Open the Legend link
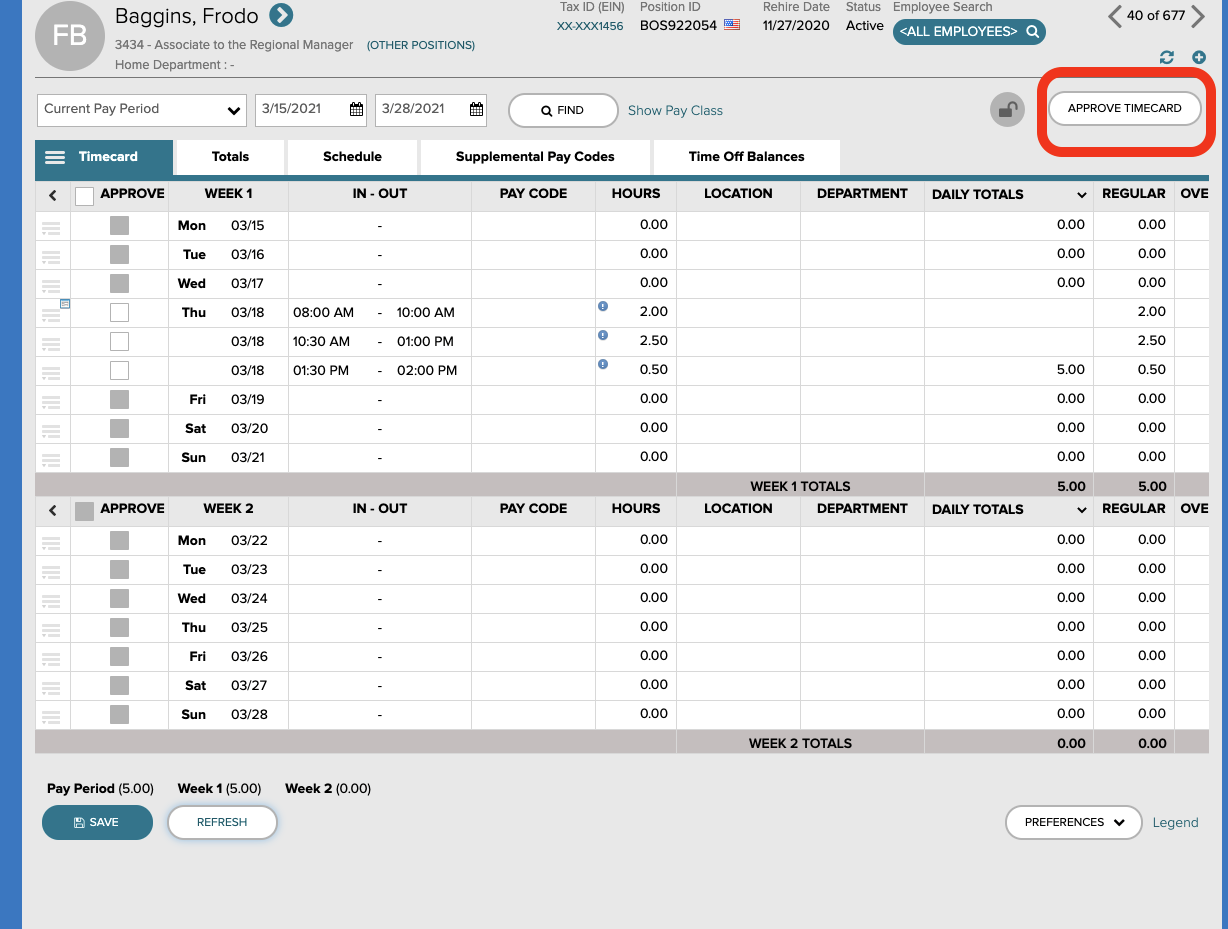The width and height of the screenshot is (1228, 929). click(x=1175, y=823)
